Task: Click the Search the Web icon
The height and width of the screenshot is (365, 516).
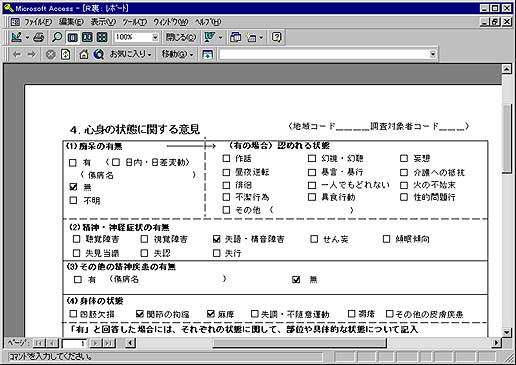Action: pos(99,54)
